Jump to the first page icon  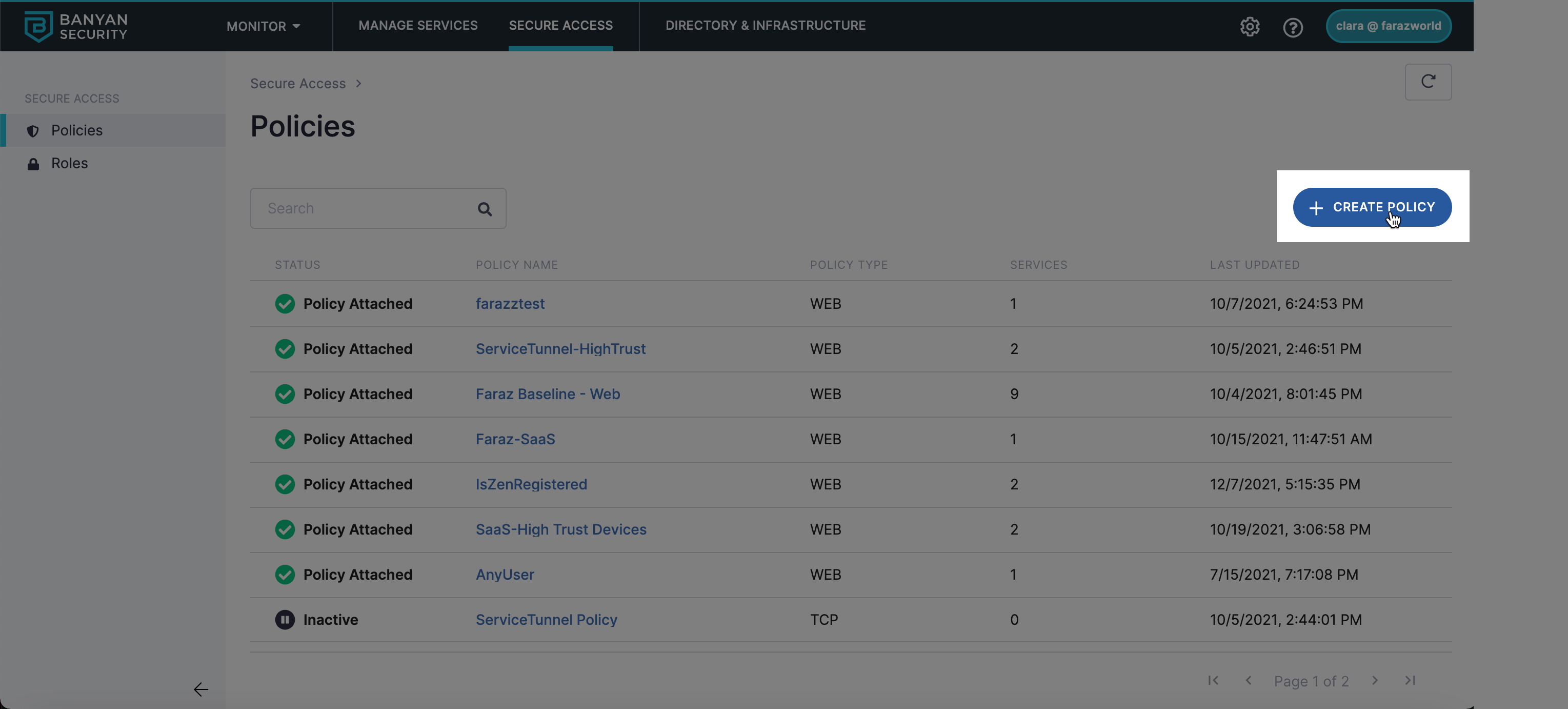1213,680
